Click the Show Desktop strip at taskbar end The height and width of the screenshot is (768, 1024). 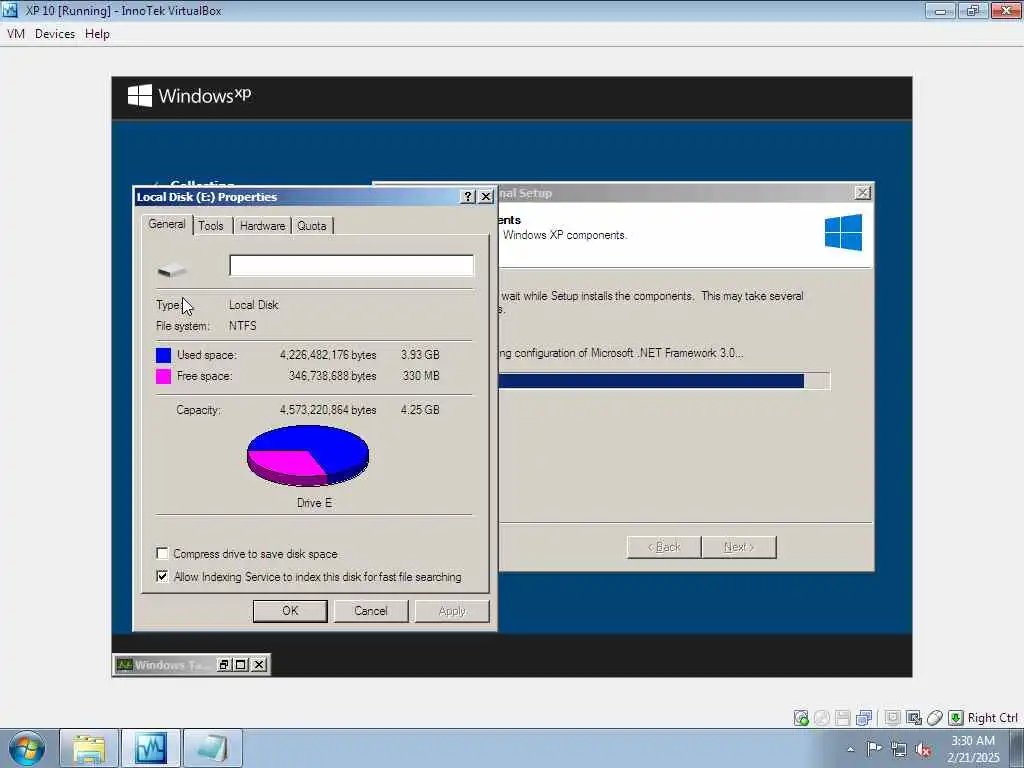pos(1017,748)
